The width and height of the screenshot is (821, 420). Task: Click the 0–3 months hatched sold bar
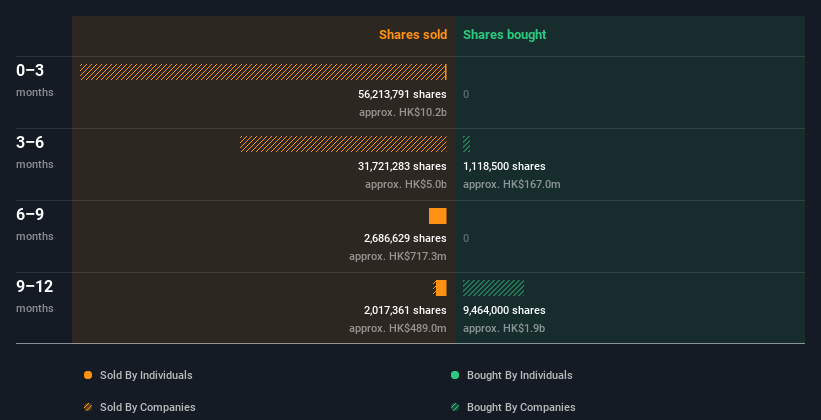coord(263,72)
